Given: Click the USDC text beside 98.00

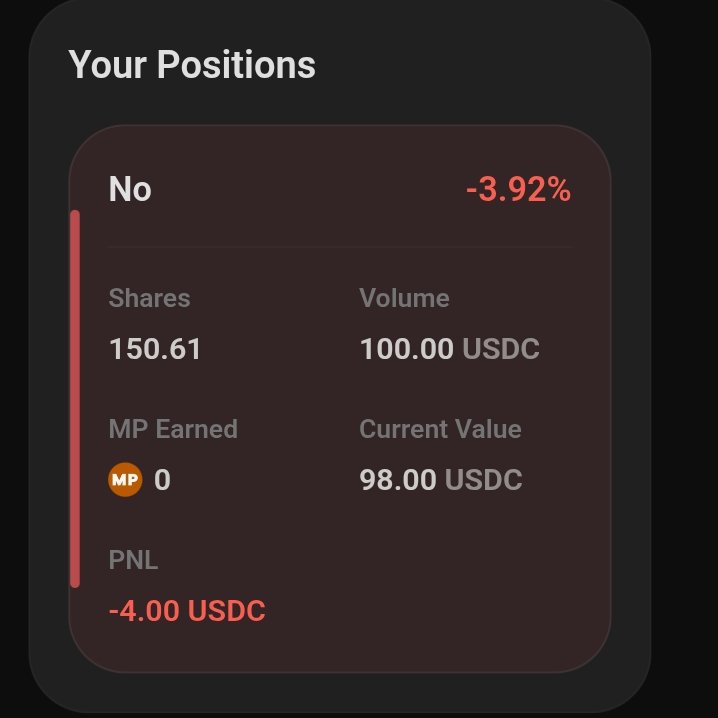Looking at the screenshot, I should tap(484, 479).
